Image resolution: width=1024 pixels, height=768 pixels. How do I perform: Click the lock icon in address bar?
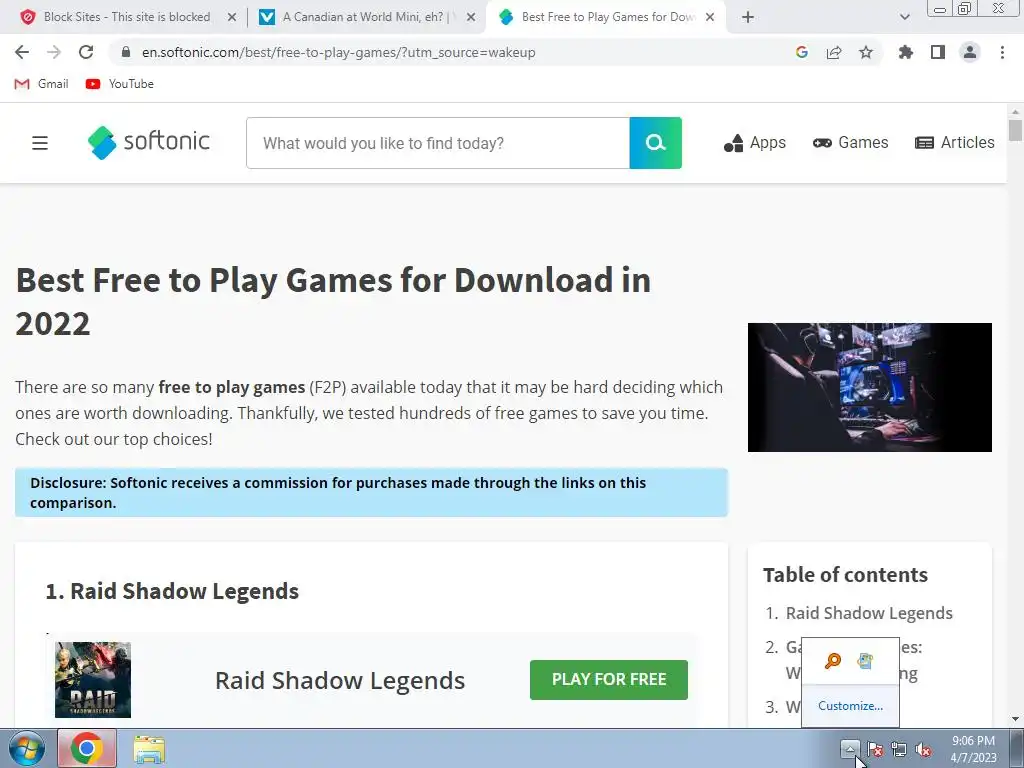click(x=126, y=52)
